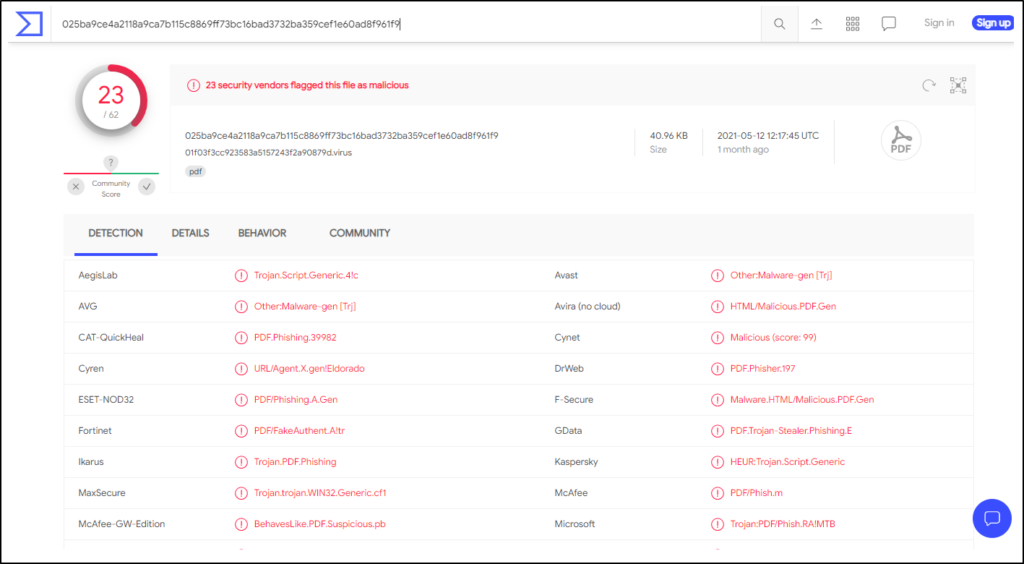The height and width of the screenshot is (564, 1024).
Task: Open the COMMUNITY tab
Action: (360, 233)
